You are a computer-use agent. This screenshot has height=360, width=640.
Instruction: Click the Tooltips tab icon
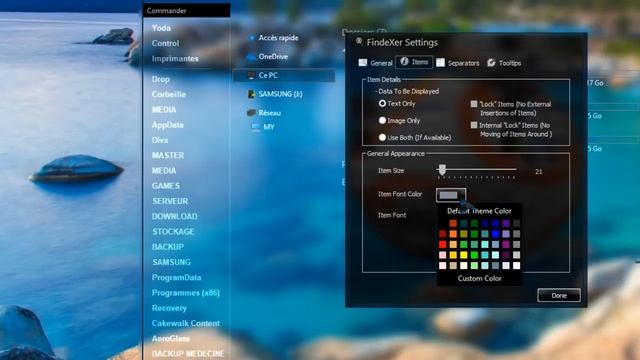[491, 62]
